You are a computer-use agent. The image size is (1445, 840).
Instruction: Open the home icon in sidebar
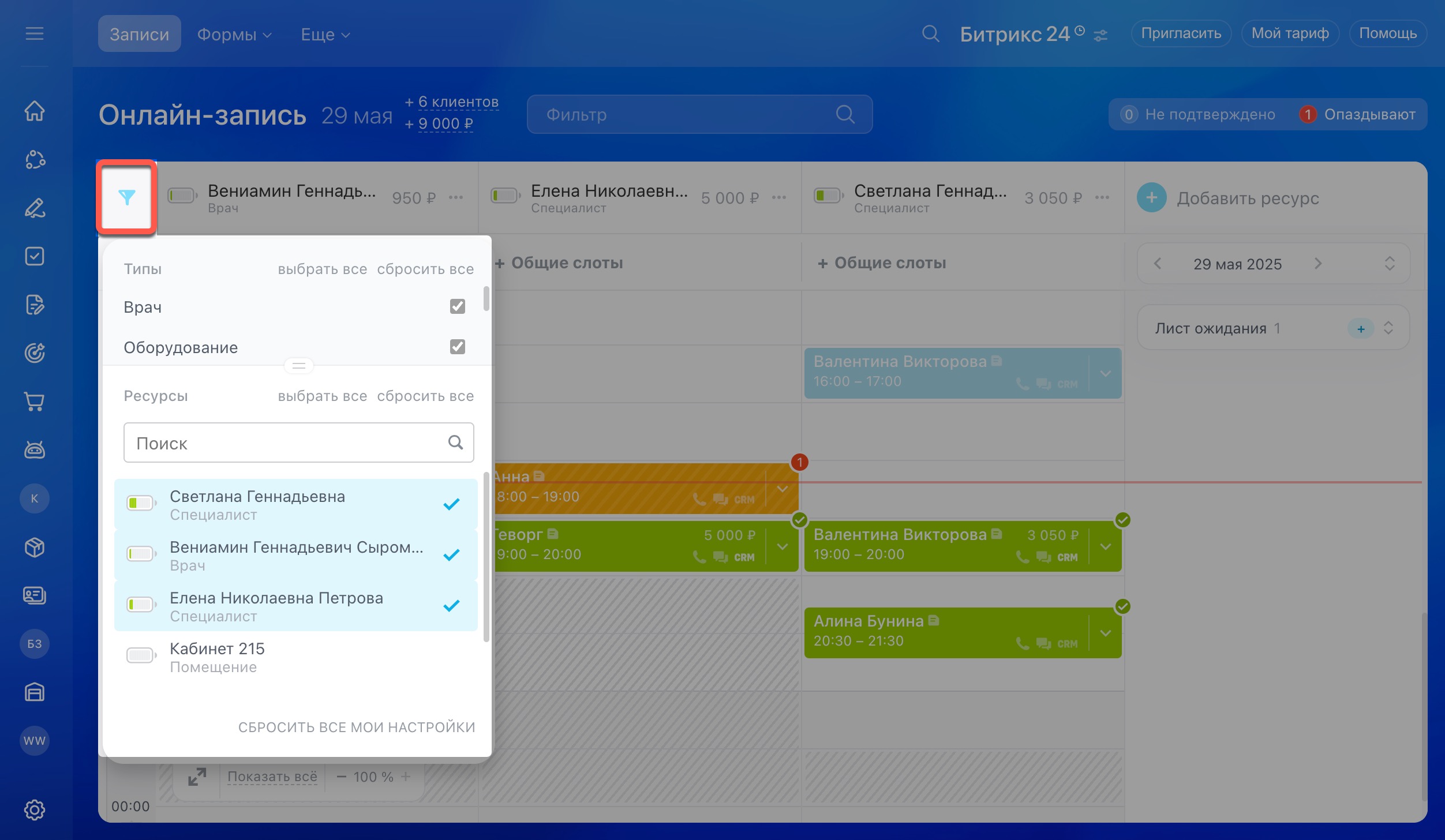pyautogui.click(x=35, y=111)
